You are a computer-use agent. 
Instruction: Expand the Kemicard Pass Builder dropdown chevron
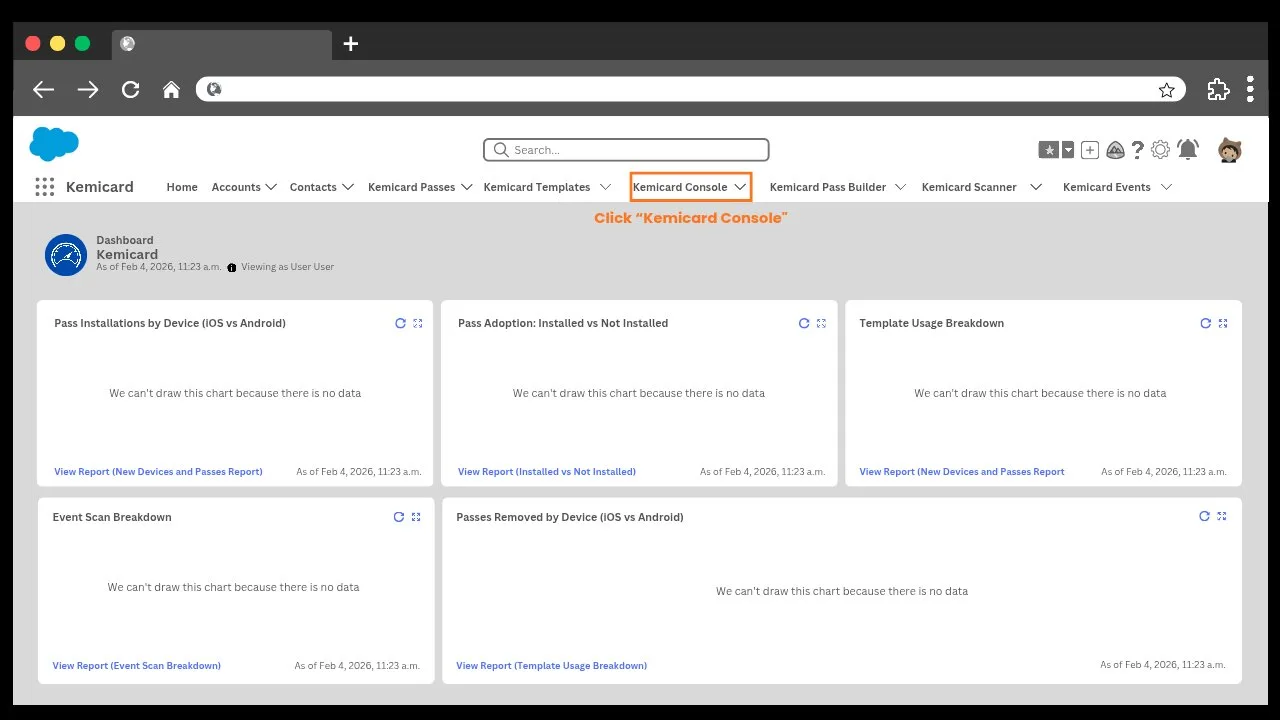(x=900, y=187)
